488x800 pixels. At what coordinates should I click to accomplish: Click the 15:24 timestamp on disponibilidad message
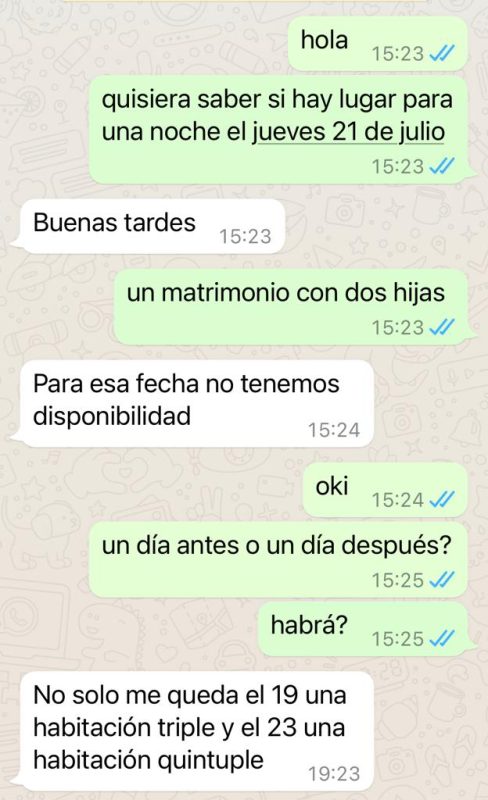(334, 430)
